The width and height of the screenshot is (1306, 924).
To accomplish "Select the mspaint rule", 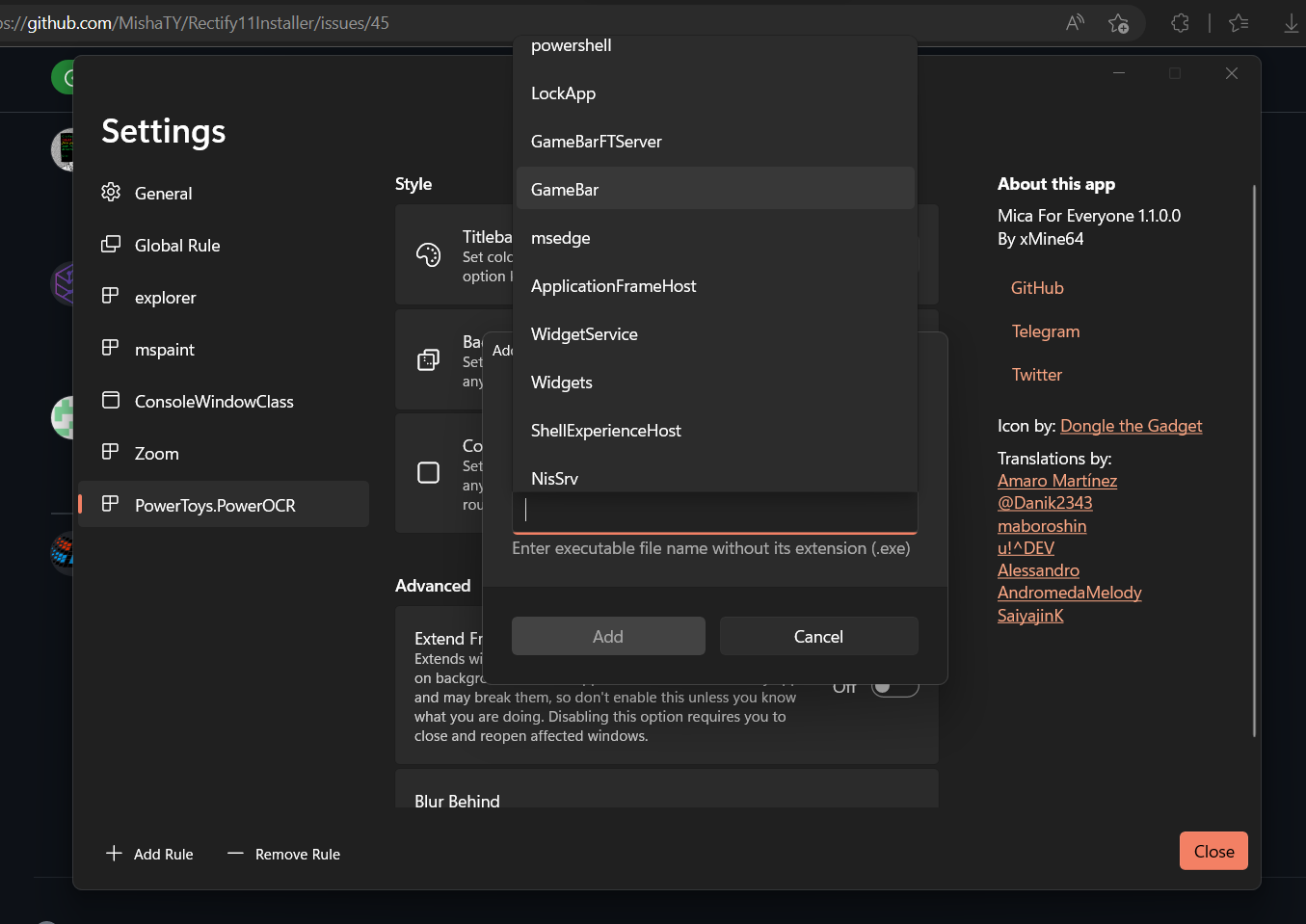I will (x=224, y=349).
